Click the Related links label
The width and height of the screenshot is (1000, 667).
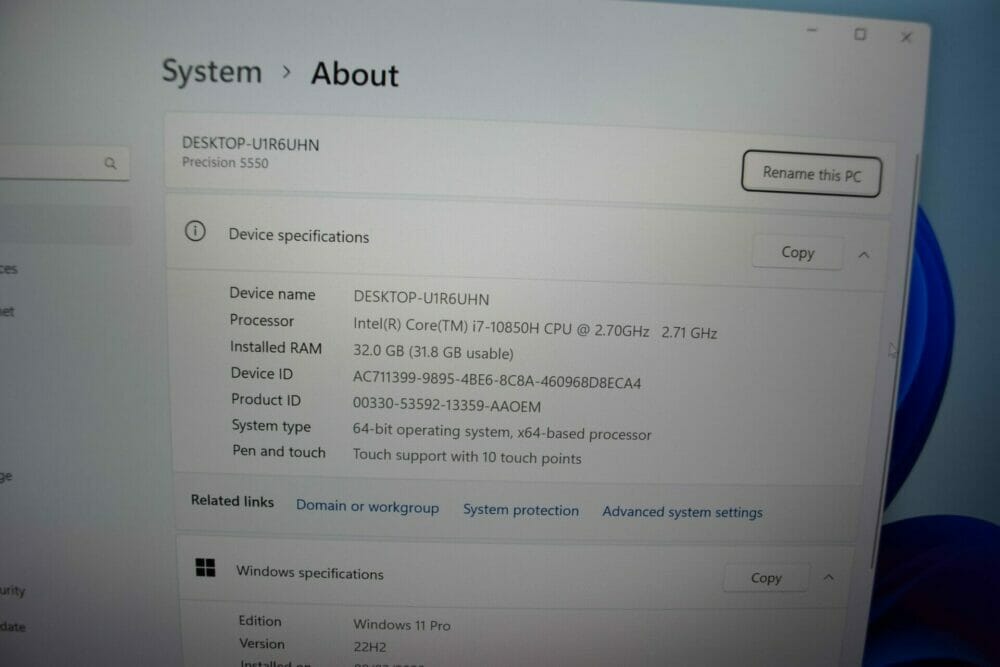232,501
